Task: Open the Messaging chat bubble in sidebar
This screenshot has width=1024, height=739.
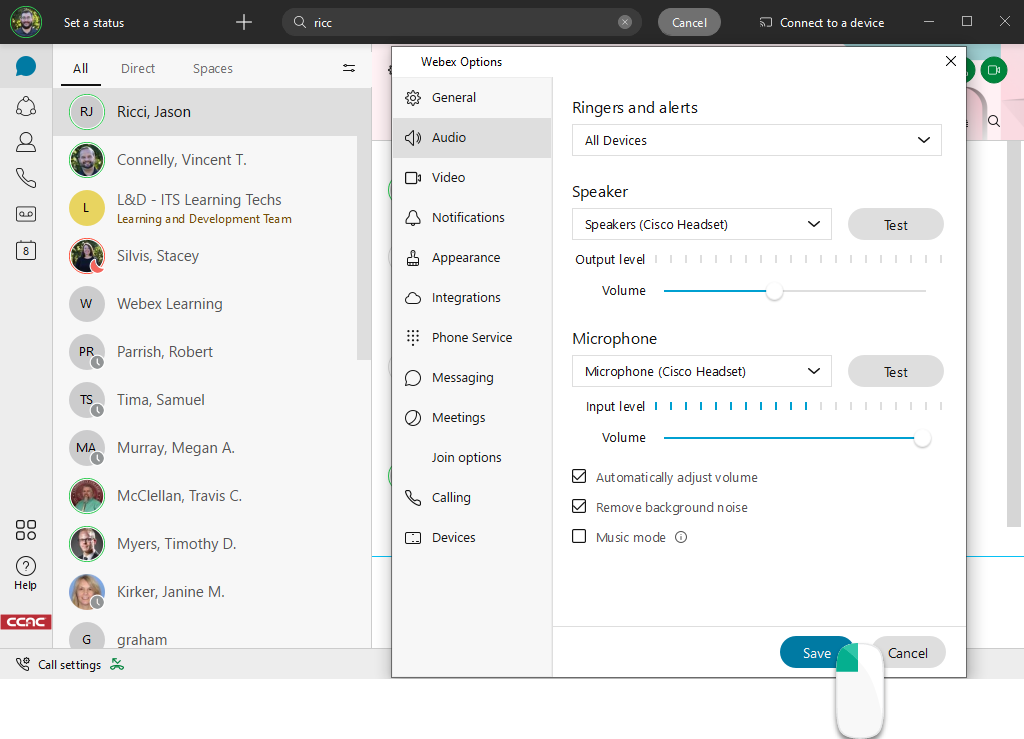Action: pyautogui.click(x=26, y=68)
